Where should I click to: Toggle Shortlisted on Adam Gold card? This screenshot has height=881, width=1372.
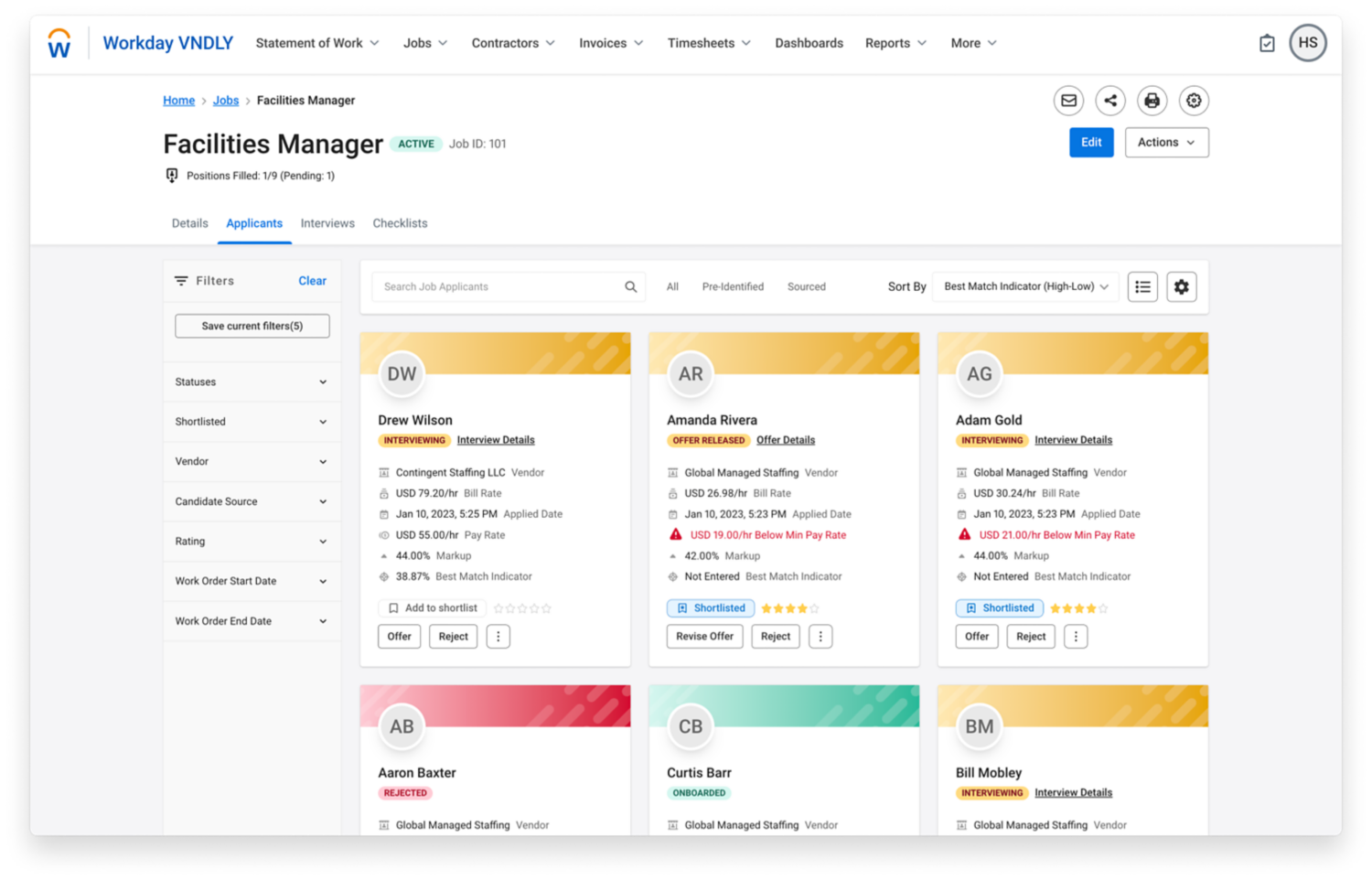pyautogui.click(x=1000, y=608)
